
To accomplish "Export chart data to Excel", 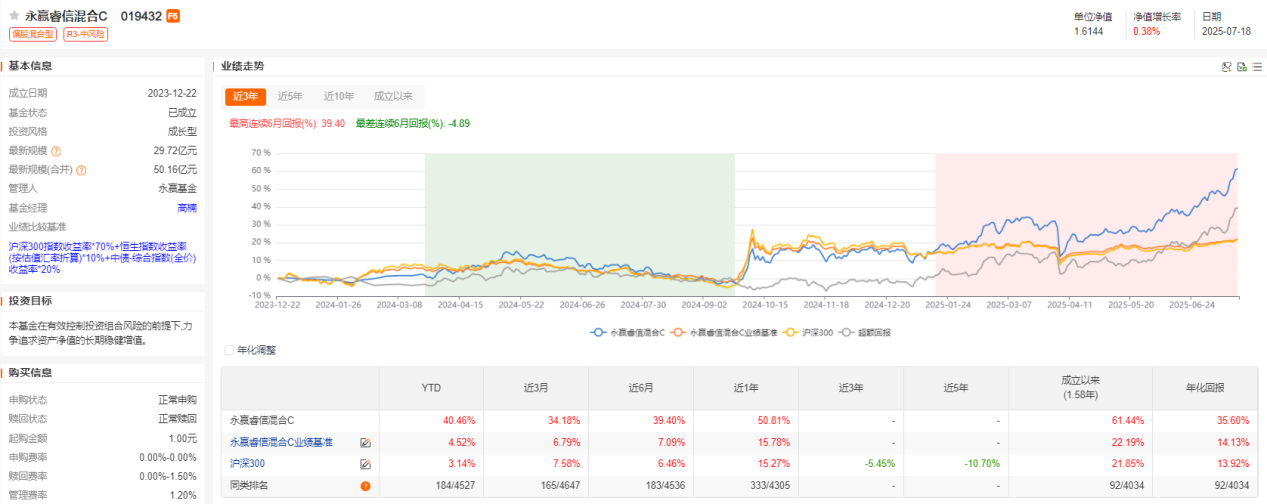I will coord(1241,67).
